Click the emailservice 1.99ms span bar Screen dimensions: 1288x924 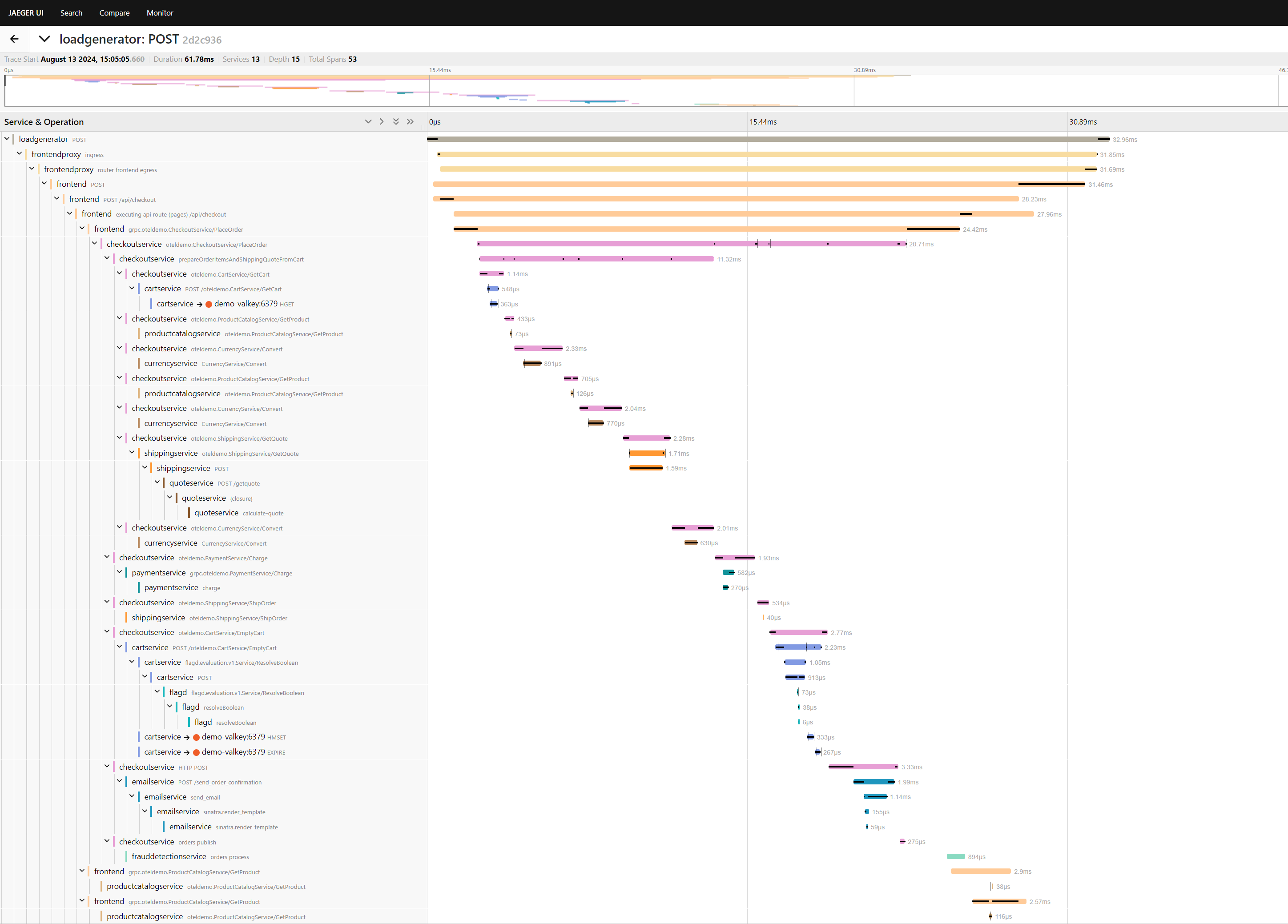click(x=874, y=782)
